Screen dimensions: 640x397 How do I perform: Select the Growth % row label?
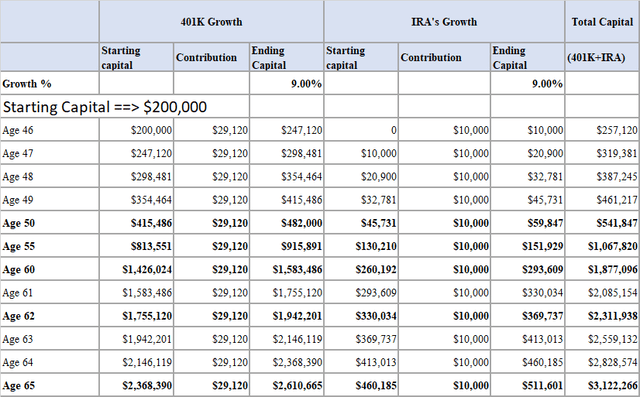tap(49, 84)
